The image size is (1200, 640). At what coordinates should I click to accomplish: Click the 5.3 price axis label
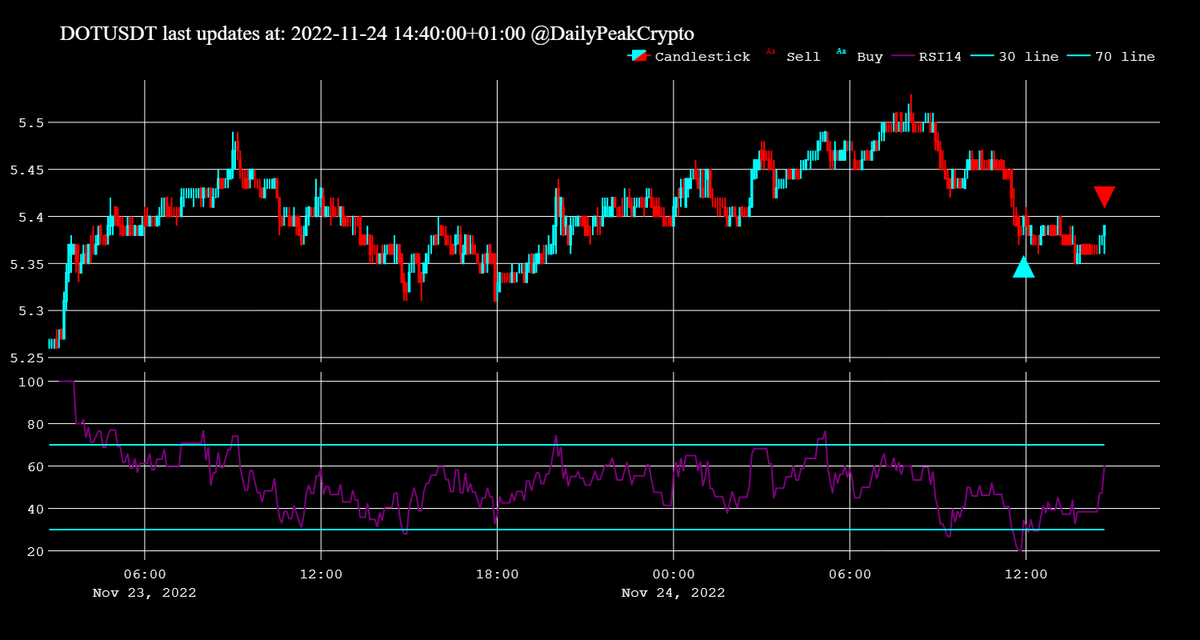[29, 311]
